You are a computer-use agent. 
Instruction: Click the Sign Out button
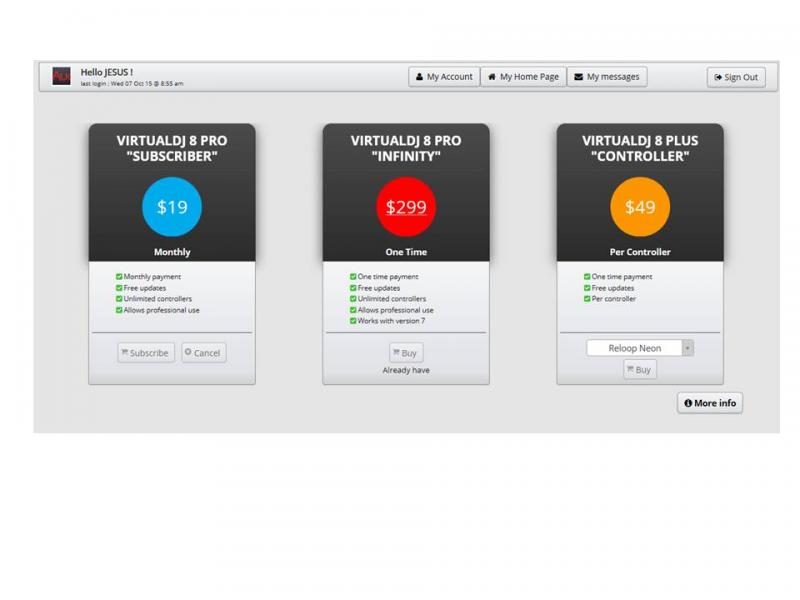(x=736, y=77)
